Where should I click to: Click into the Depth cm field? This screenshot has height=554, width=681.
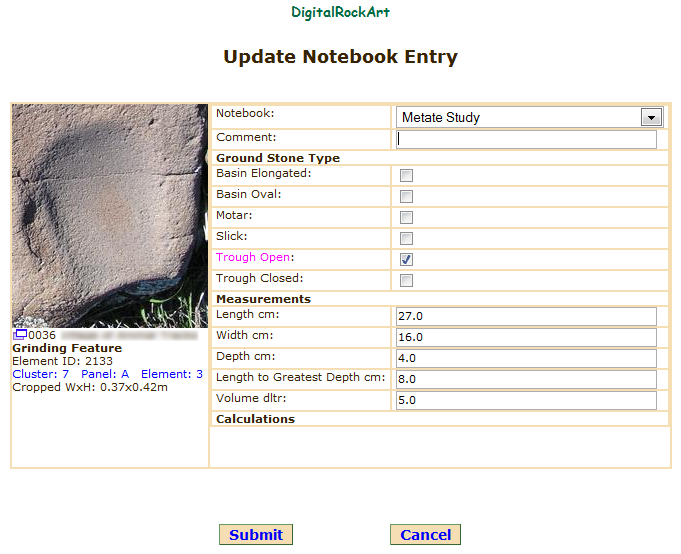point(526,358)
